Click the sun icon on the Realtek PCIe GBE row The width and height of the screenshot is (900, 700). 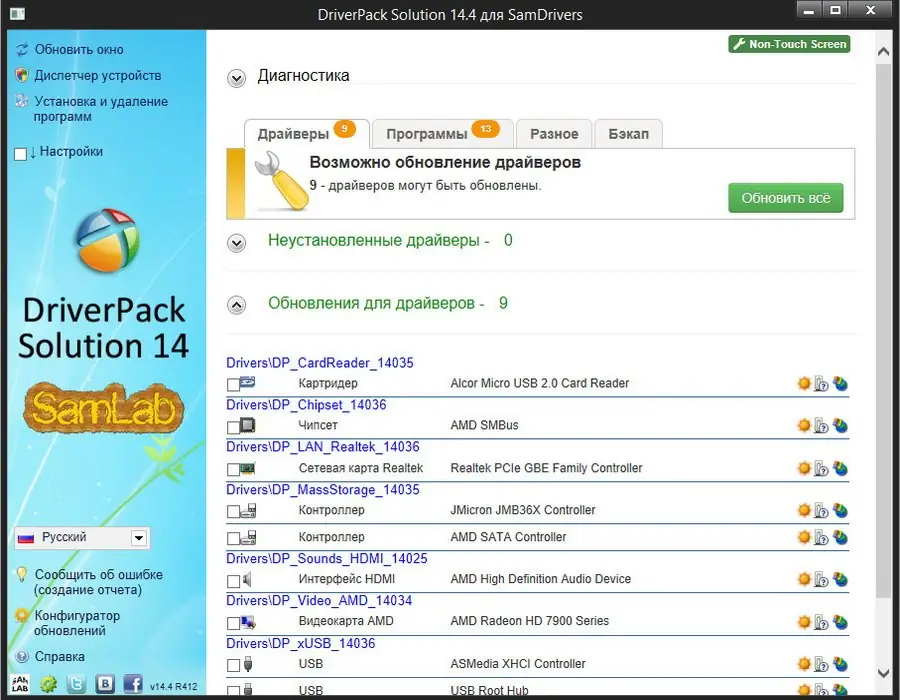click(x=804, y=468)
